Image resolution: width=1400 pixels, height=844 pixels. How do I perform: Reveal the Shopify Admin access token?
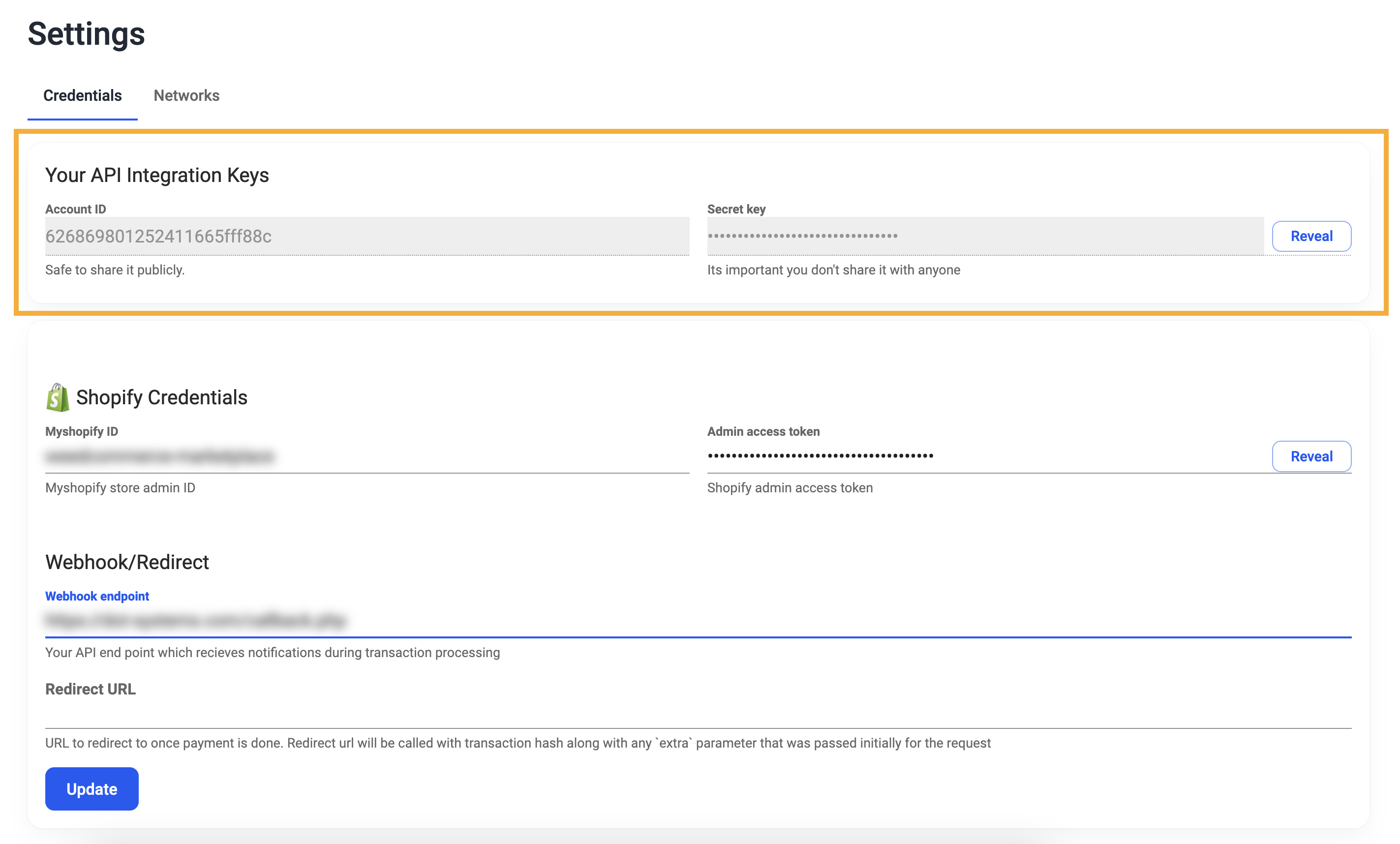pyautogui.click(x=1311, y=456)
